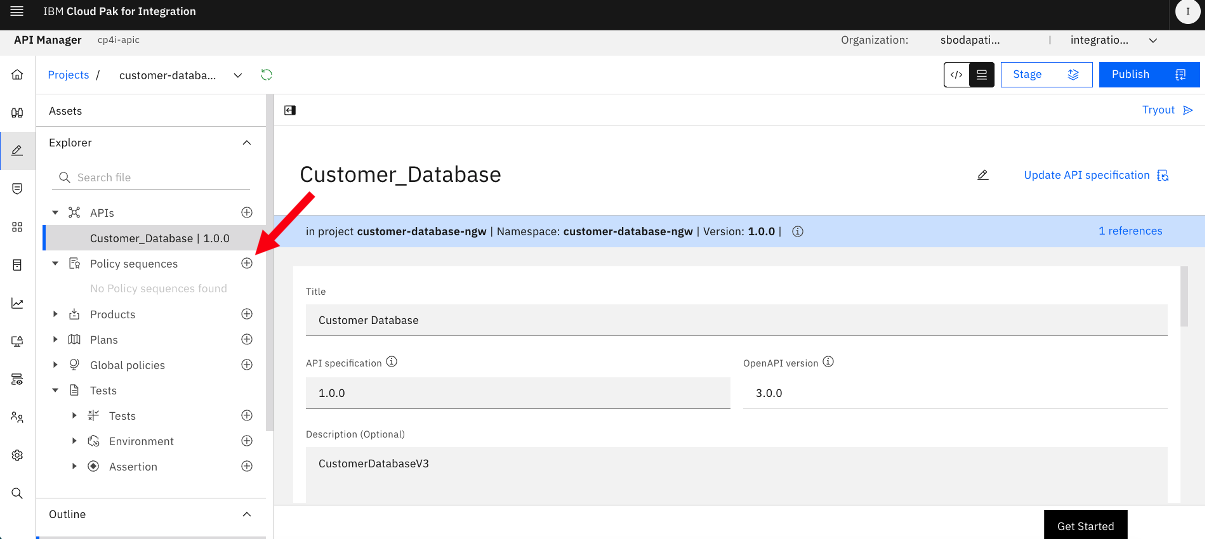Click the pencil edit icon beside title
The height and width of the screenshot is (542, 1205).
tap(983, 175)
